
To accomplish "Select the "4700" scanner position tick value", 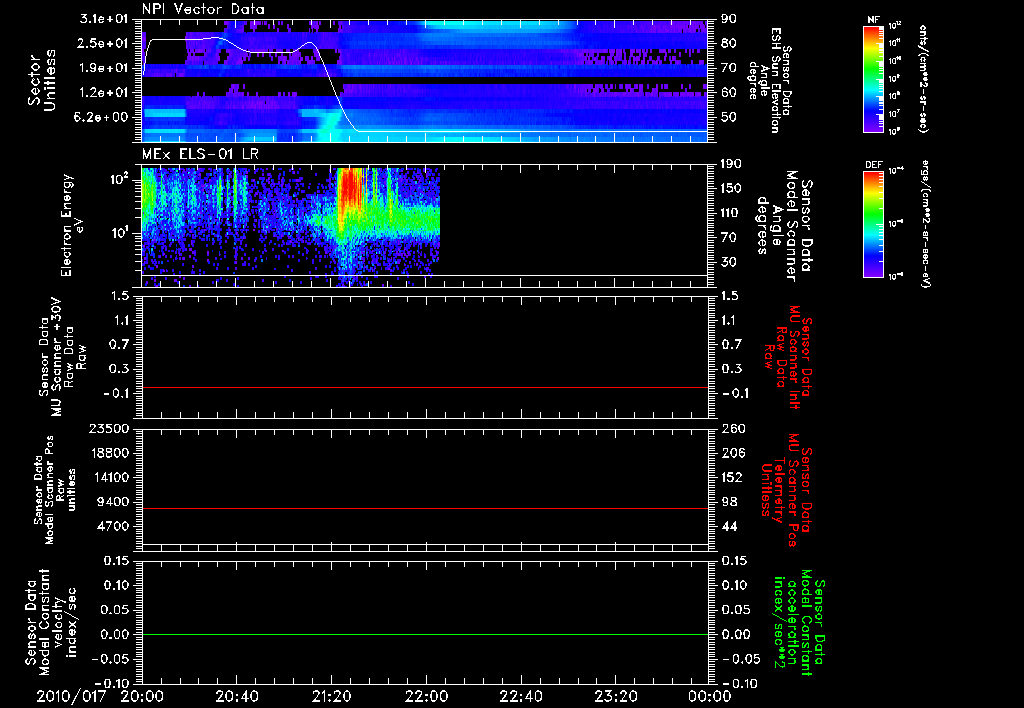I will coord(113,526).
